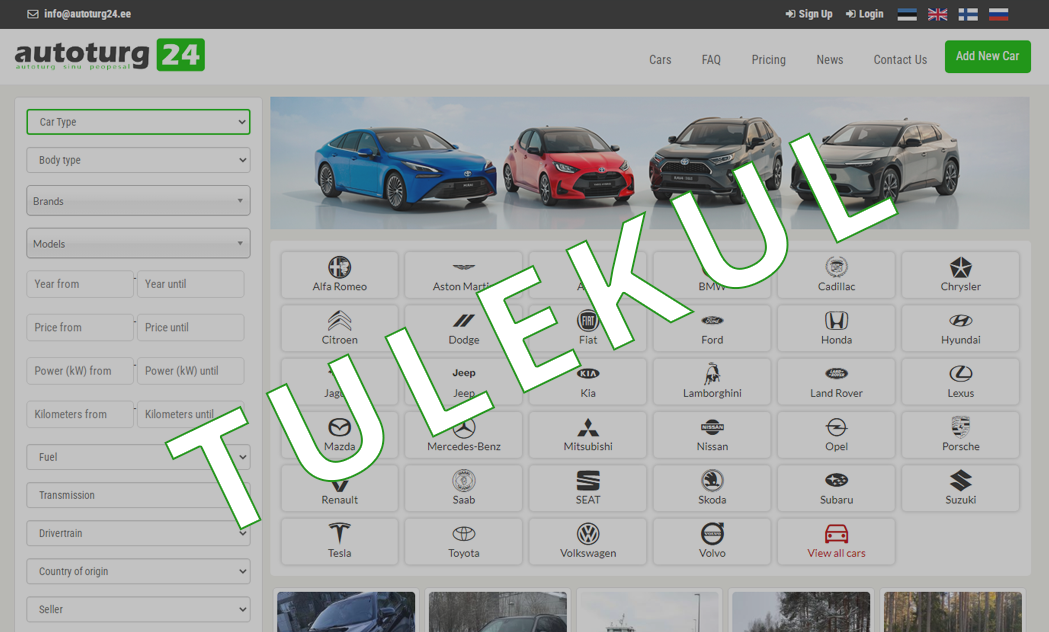1049x632 pixels.
Task: Focus the Price until field
Action: click(x=191, y=327)
